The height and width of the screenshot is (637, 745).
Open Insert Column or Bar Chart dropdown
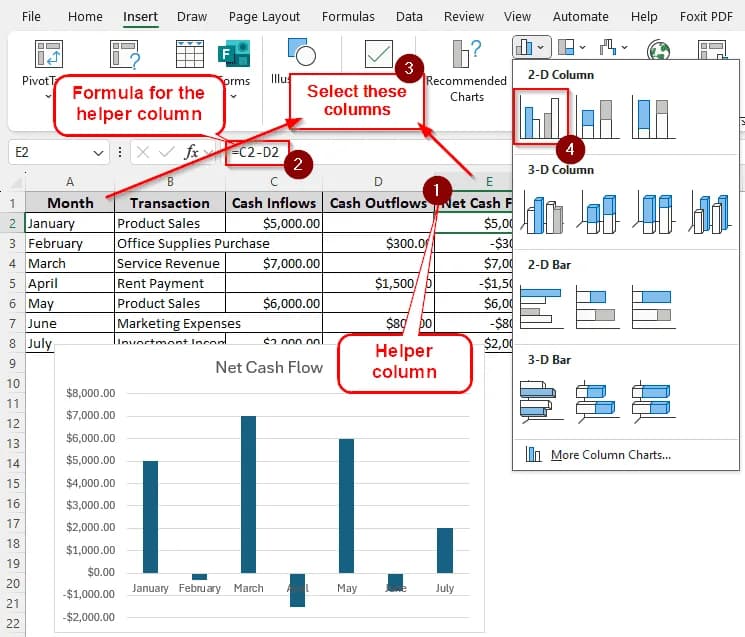pyautogui.click(x=531, y=47)
